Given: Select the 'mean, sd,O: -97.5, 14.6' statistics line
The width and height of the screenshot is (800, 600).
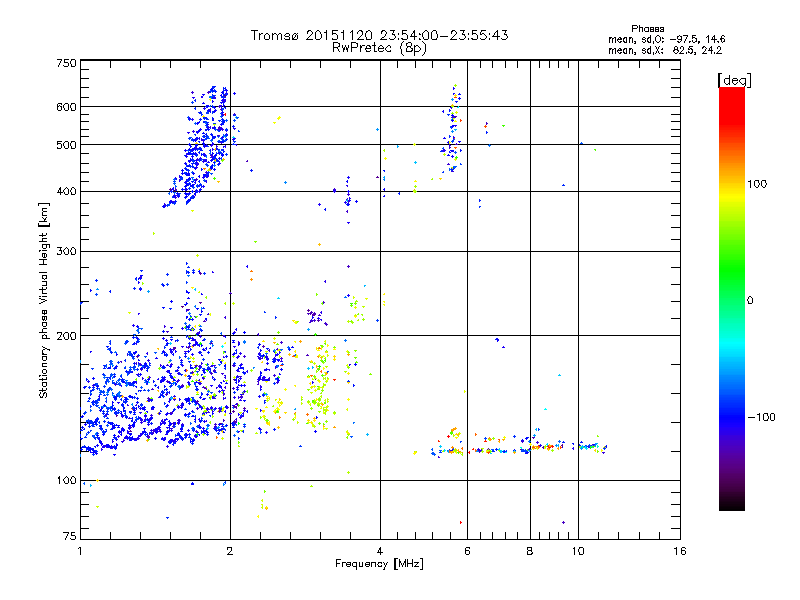Looking at the screenshot, I should pyautogui.click(x=666, y=39).
